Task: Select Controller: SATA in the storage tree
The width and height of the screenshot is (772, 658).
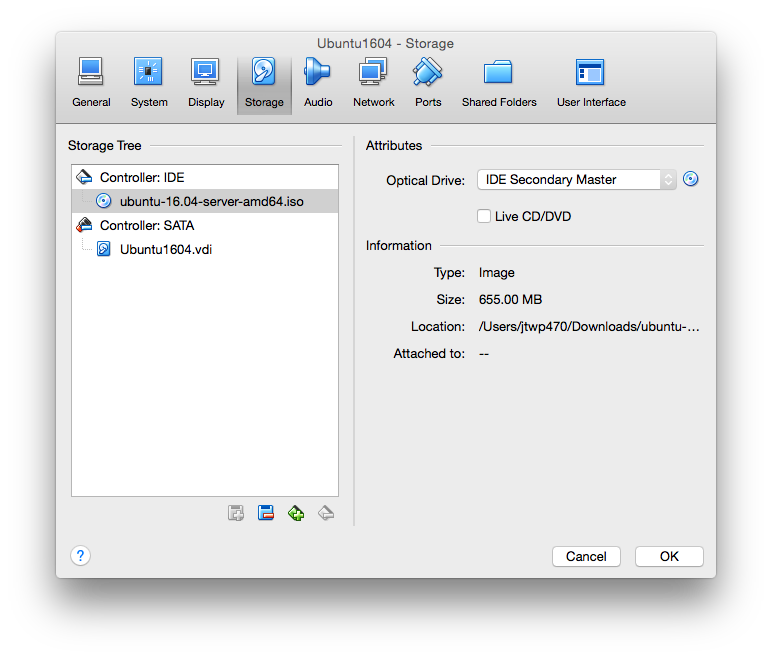Action: click(x=146, y=226)
